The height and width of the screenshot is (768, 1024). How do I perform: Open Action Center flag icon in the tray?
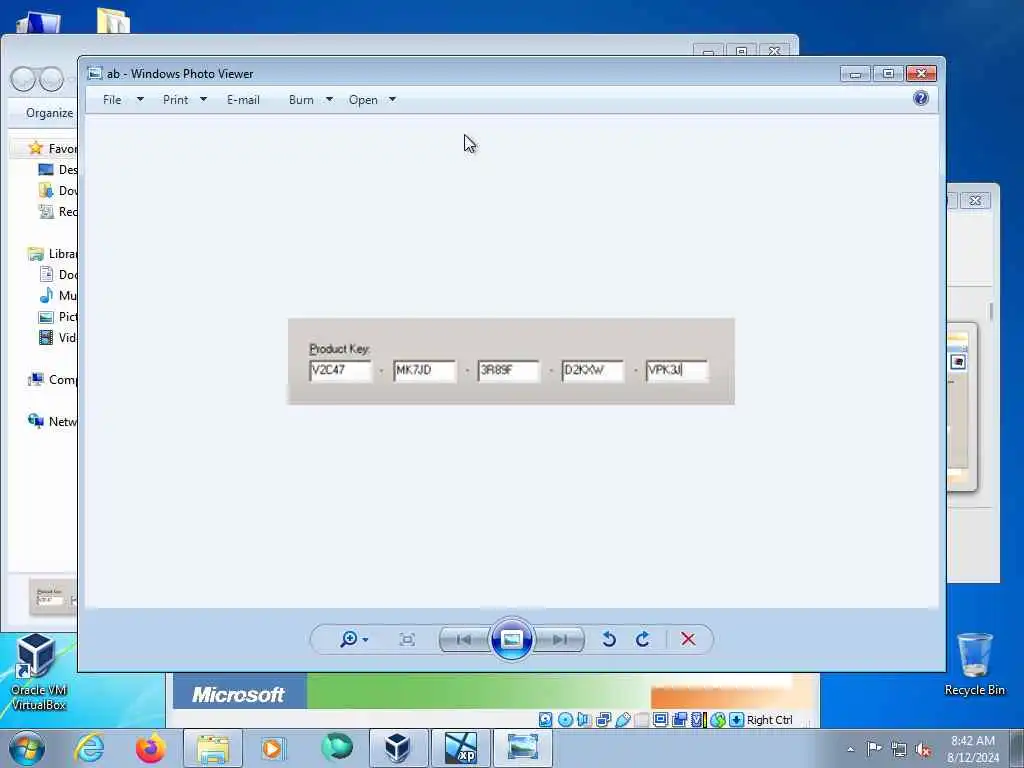(x=874, y=749)
